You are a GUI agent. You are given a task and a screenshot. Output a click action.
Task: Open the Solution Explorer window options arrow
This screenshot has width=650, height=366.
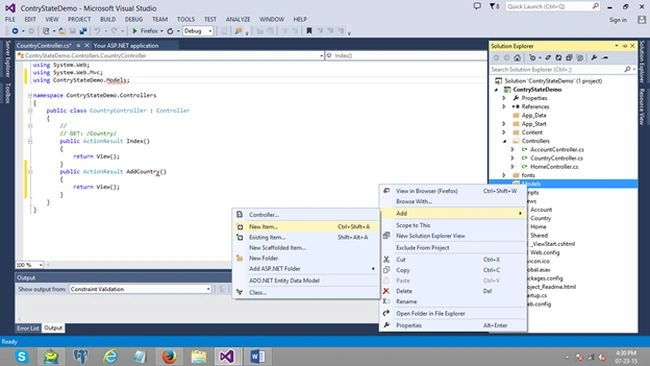click(616, 46)
